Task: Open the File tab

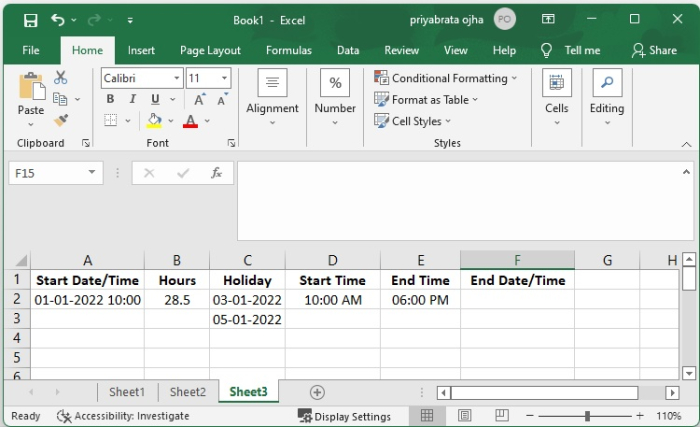Action: point(31,50)
